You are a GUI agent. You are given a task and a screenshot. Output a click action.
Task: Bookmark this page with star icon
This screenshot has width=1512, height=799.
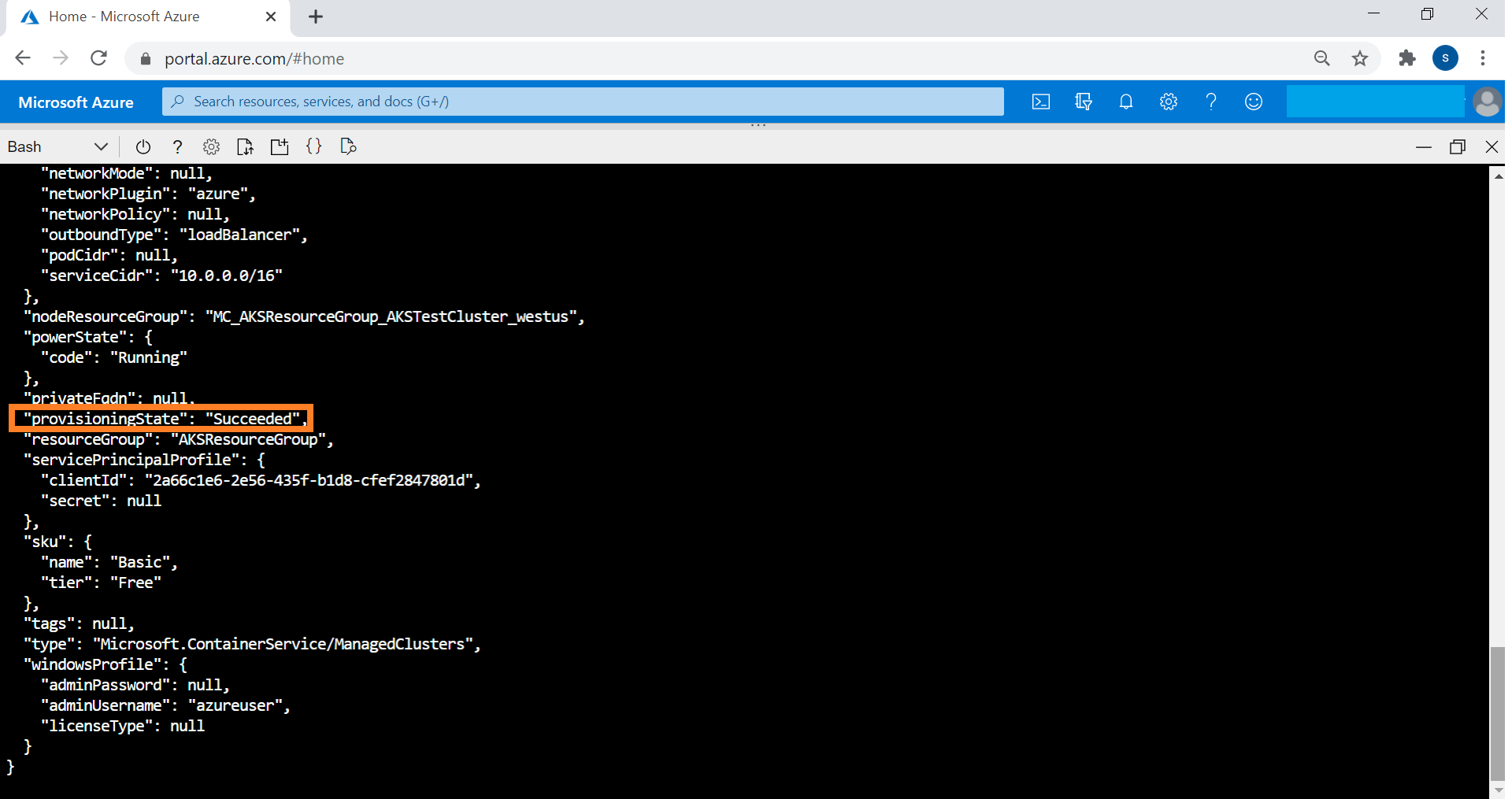click(x=1359, y=58)
